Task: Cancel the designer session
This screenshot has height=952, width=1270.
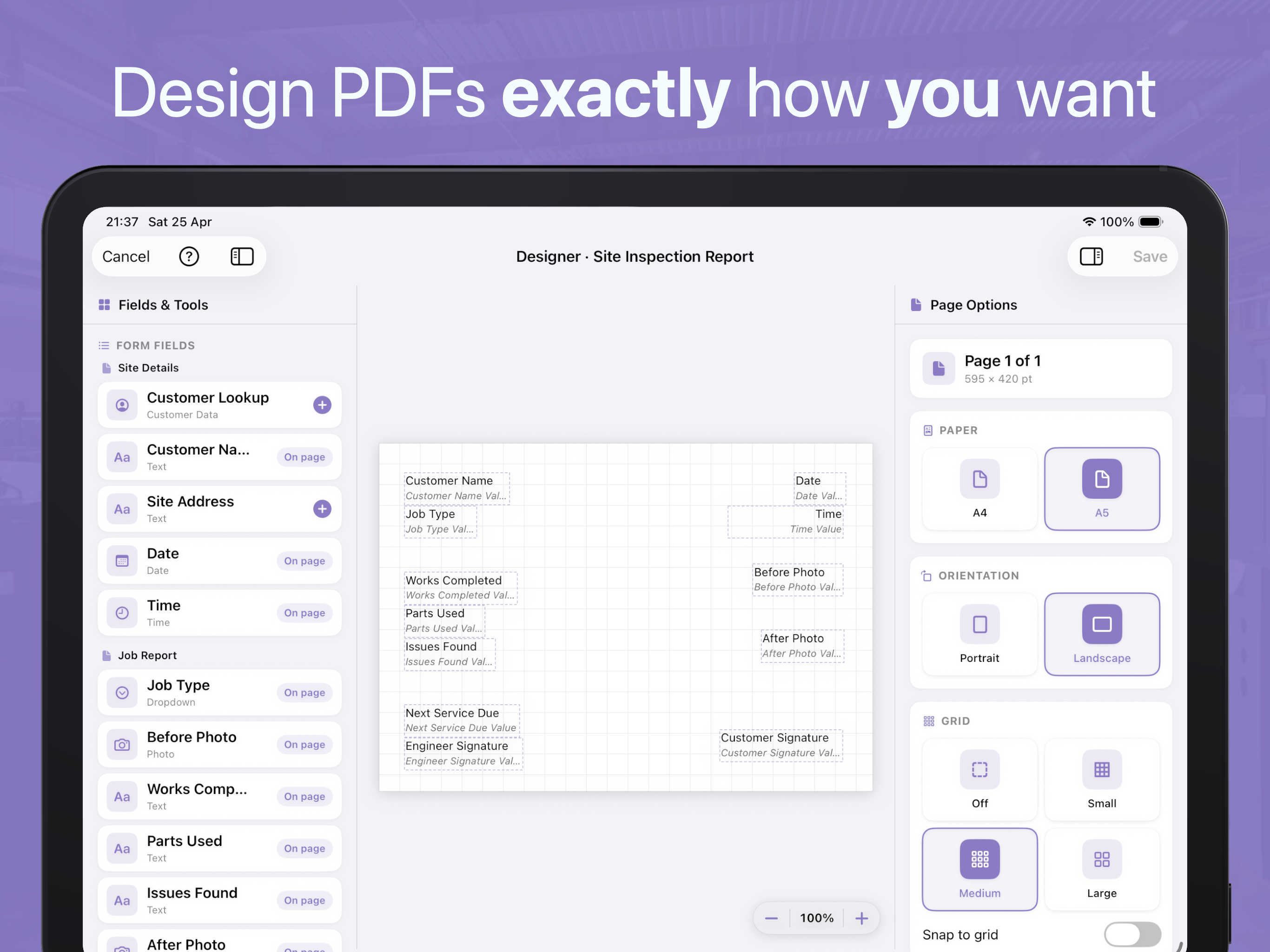Action: (126, 257)
